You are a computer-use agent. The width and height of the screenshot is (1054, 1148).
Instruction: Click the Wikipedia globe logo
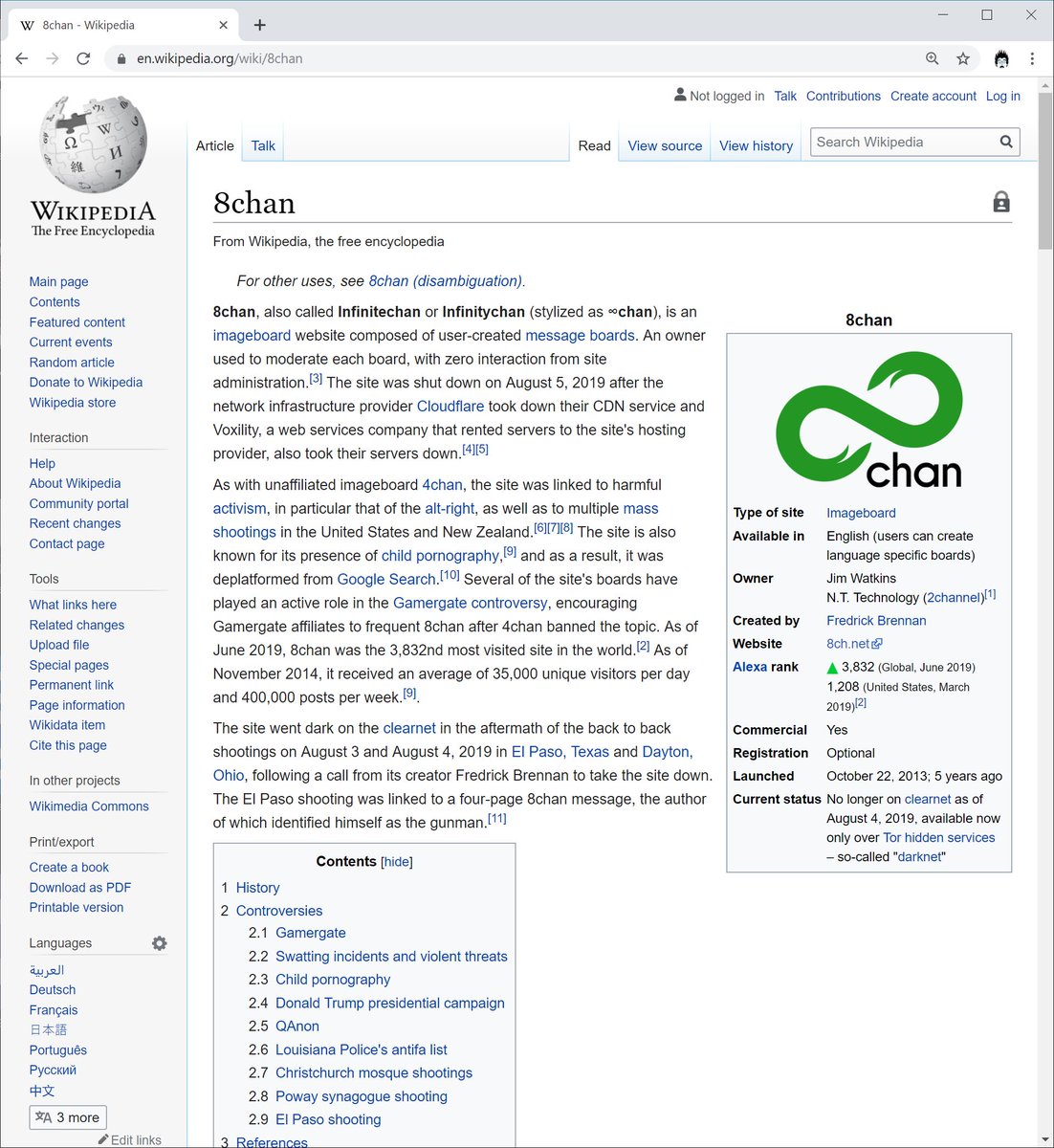93,143
